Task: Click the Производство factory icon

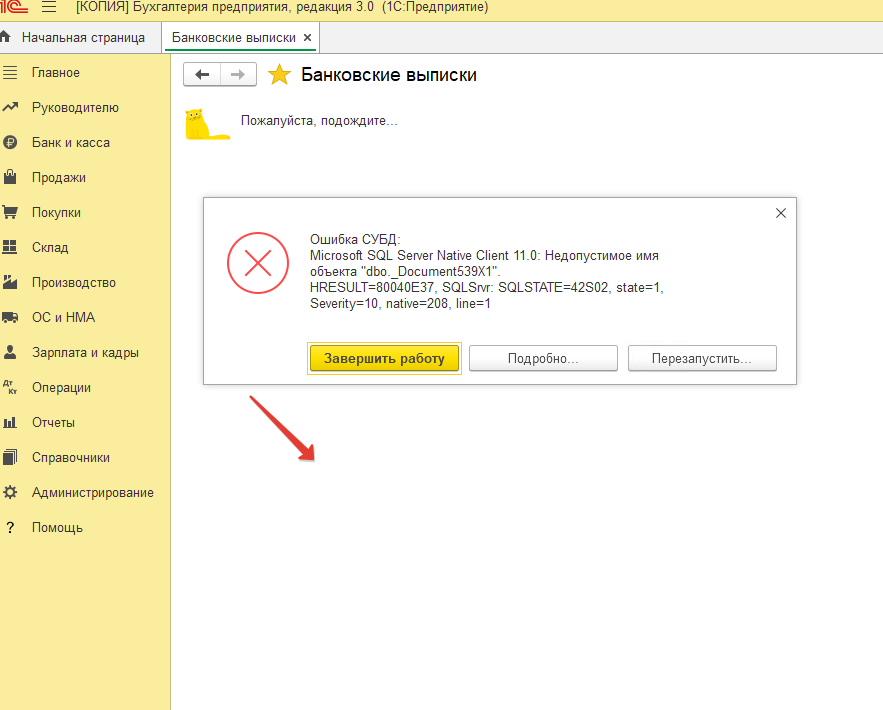Action: (11, 283)
